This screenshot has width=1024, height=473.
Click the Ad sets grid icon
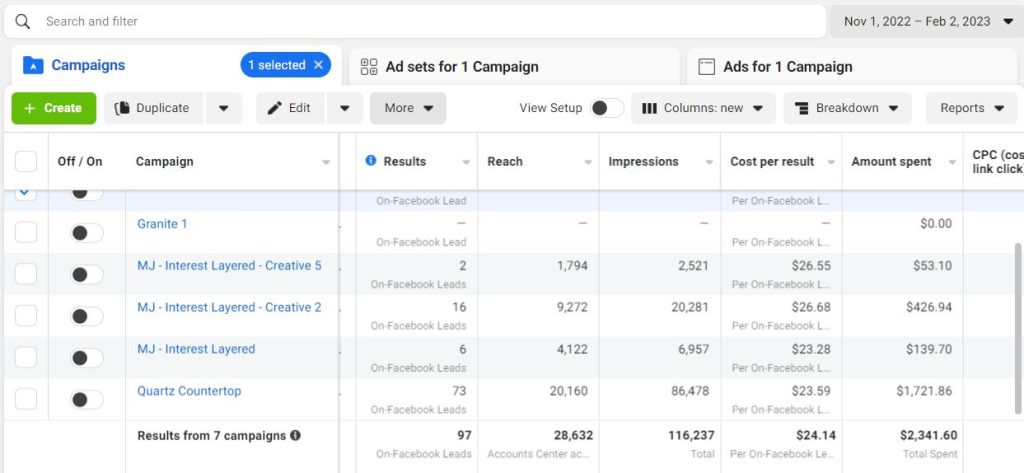[368, 67]
